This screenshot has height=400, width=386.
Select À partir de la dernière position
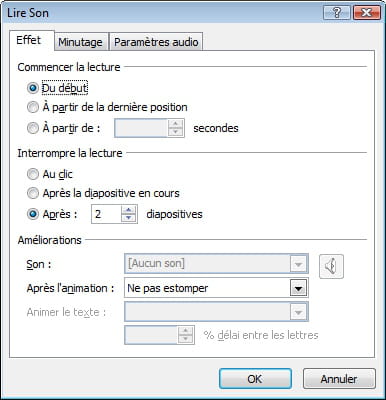click(x=33, y=107)
